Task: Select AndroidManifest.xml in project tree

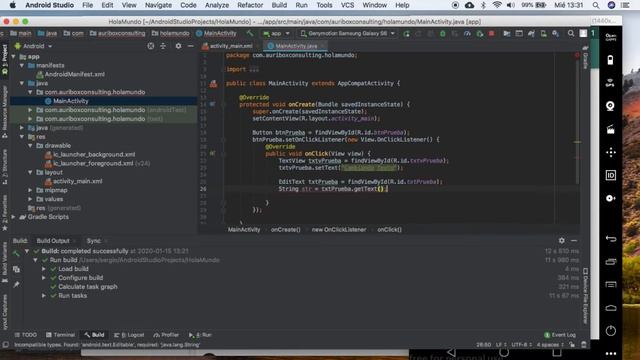Action: pos(74,74)
